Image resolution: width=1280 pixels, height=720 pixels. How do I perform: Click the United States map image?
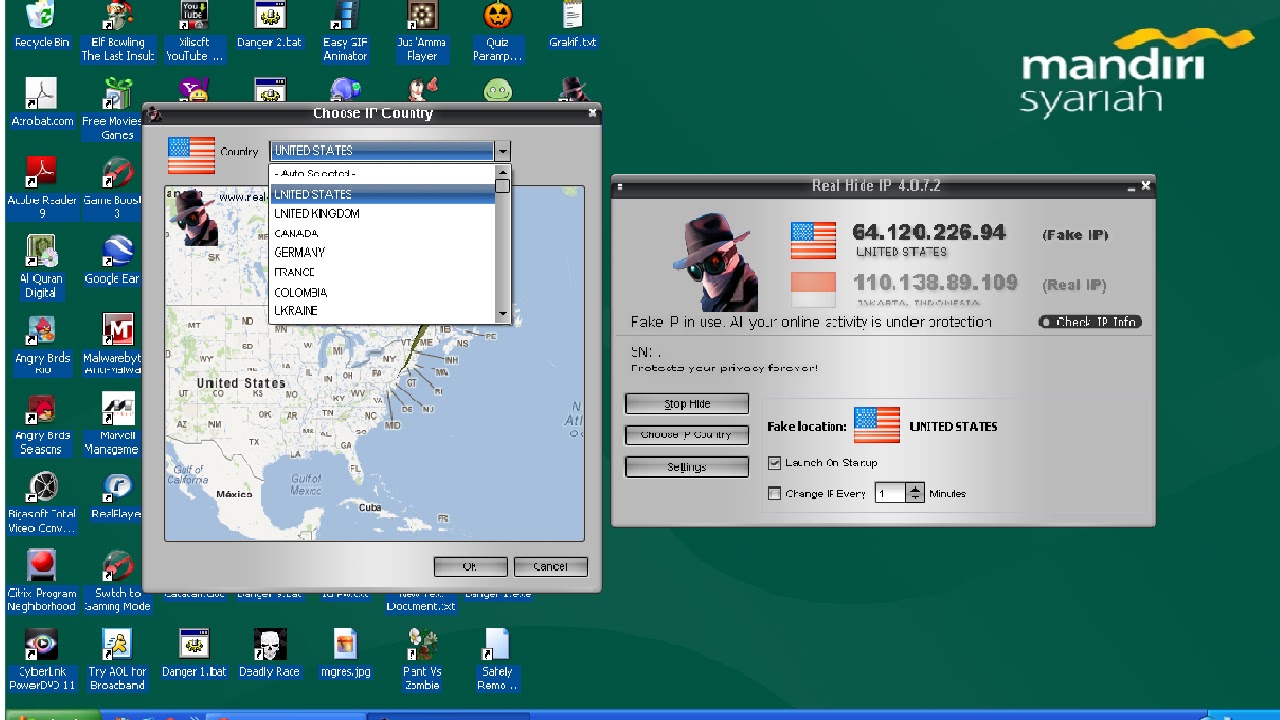pos(374,363)
